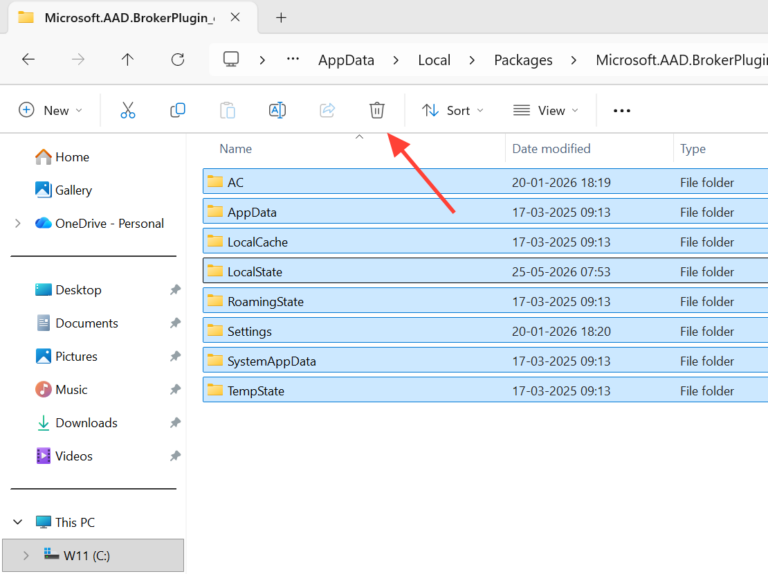Navigate to AppData in breadcrumb

click(x=346, y=60)
